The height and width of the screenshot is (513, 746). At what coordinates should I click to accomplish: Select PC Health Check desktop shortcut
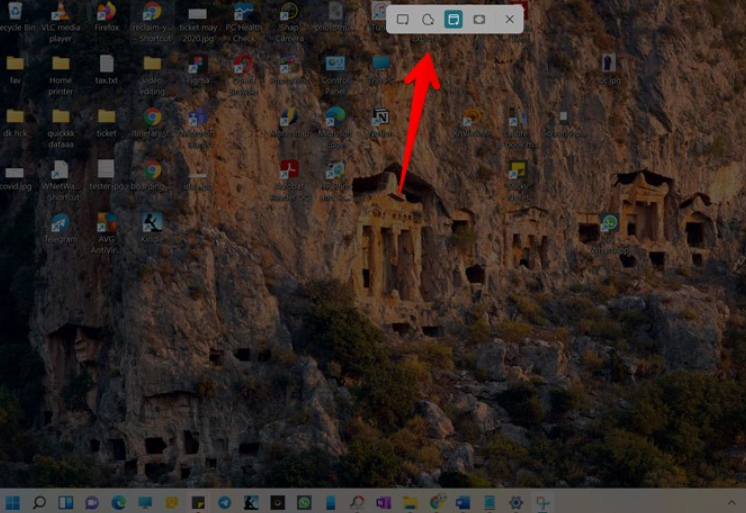pos(244,22)
